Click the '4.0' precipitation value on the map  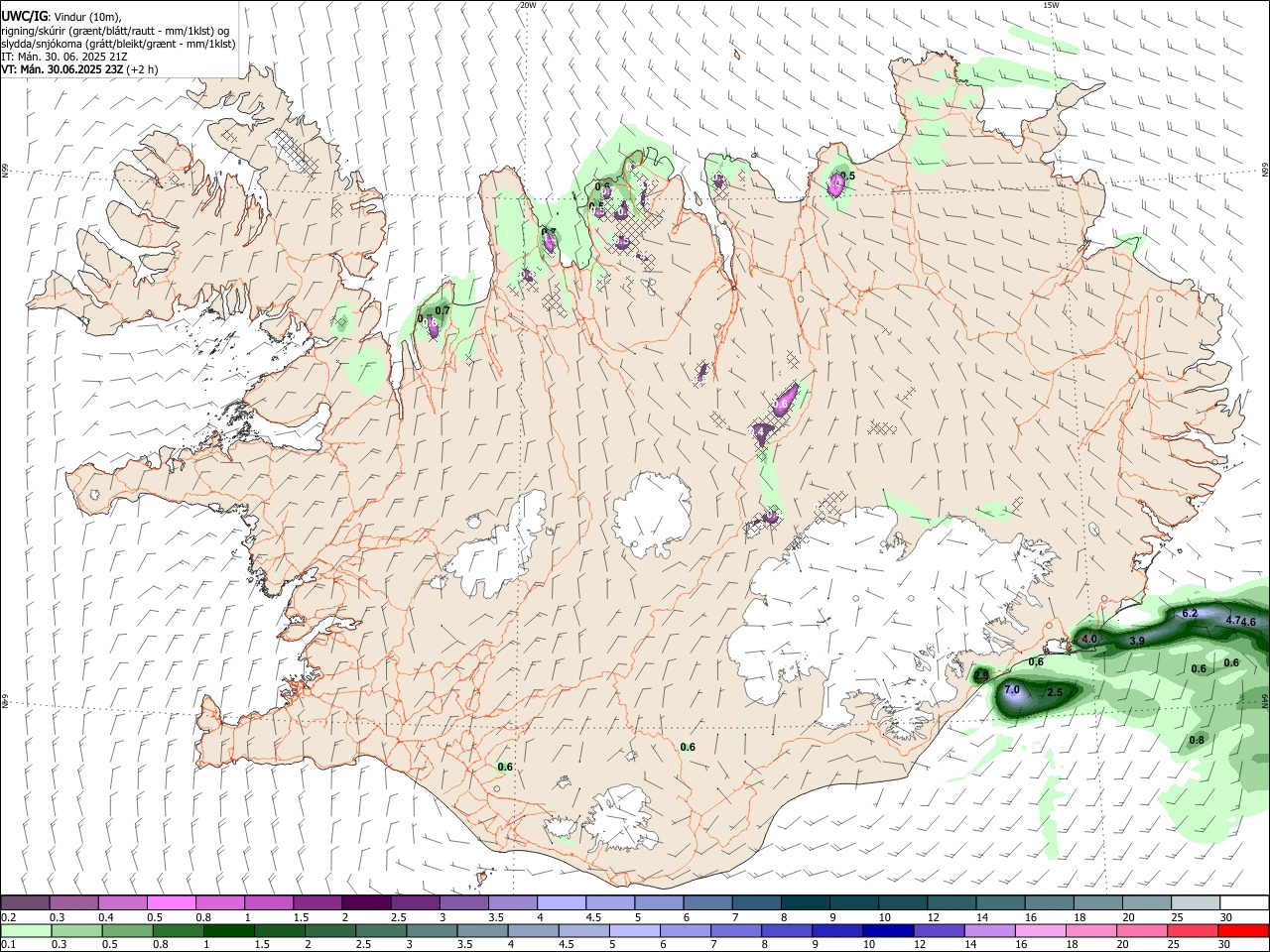pyautogui.click(x=1088, y=640)
